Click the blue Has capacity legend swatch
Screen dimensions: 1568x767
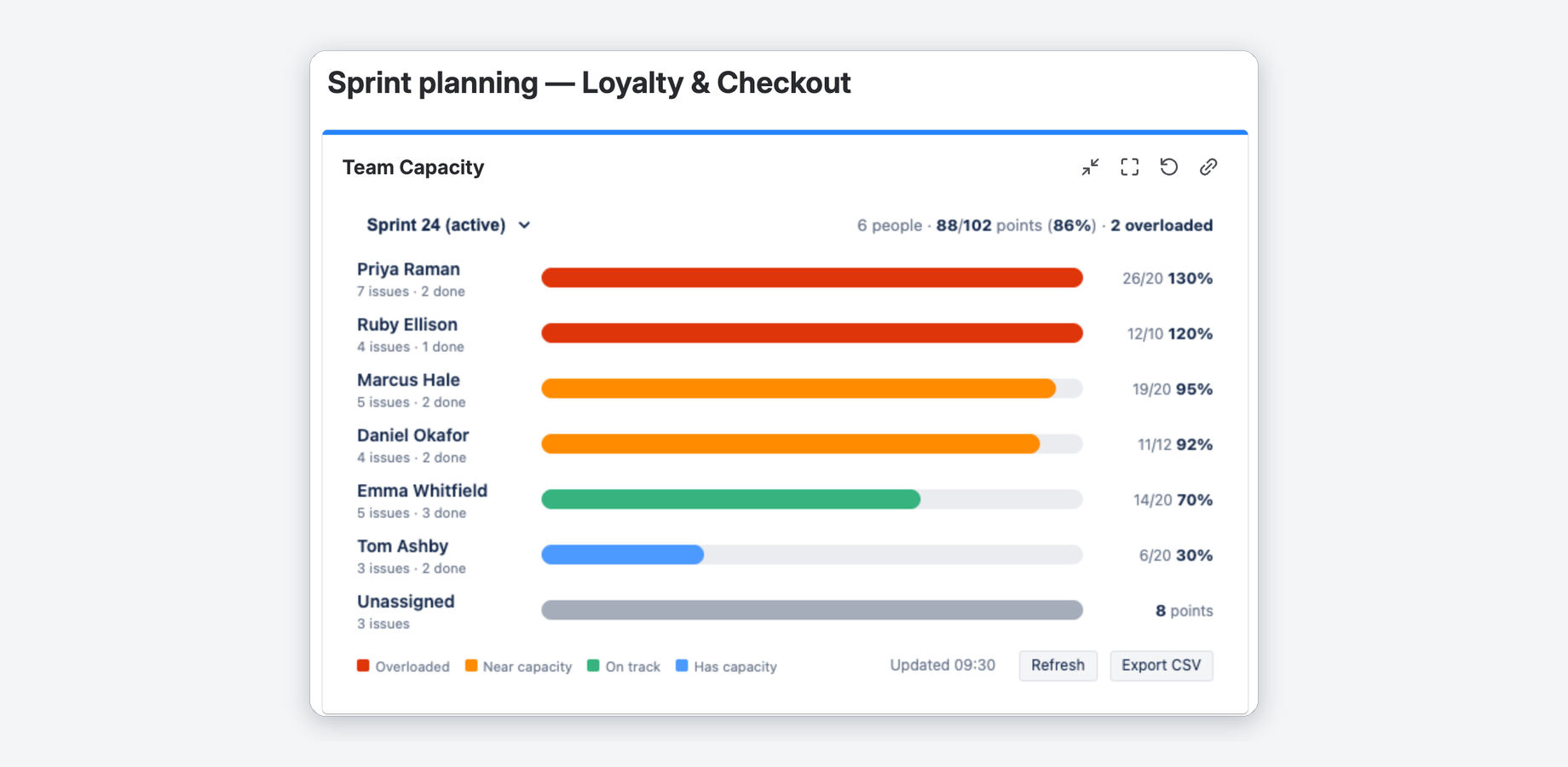[x=682, y=666]
